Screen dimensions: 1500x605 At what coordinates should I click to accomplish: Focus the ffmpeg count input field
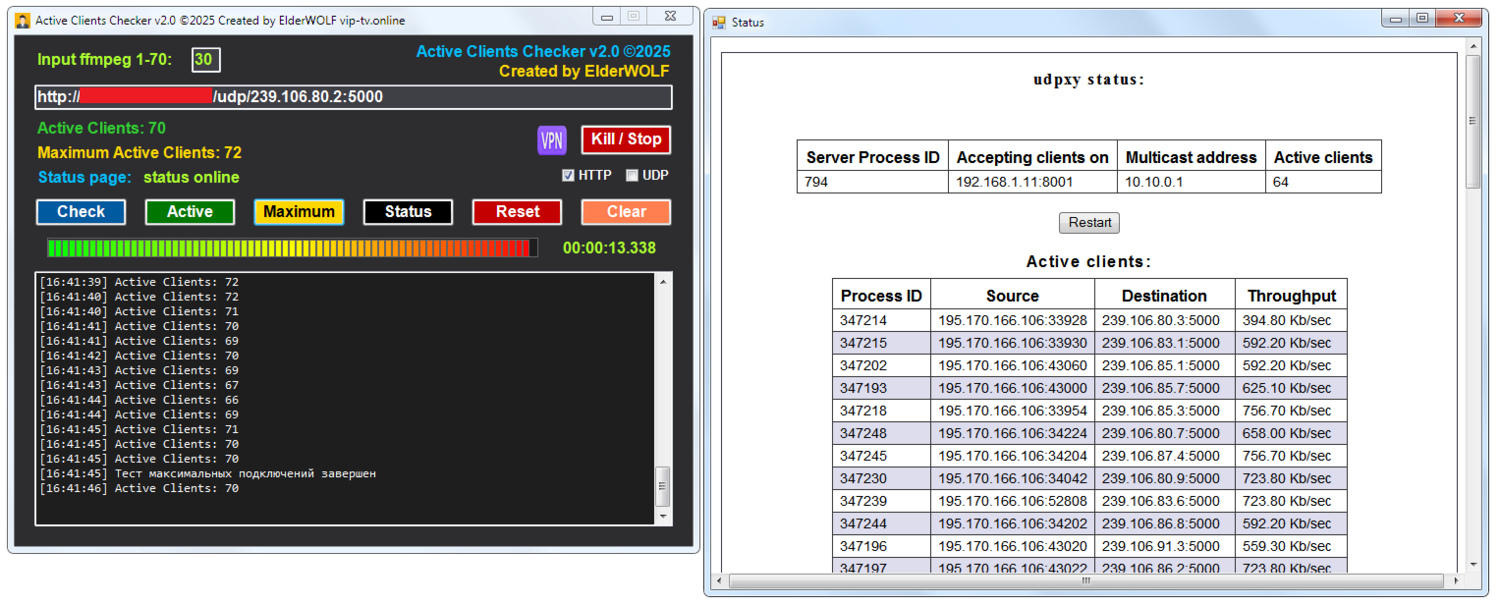pyautogui.click(x=205, y=60)
